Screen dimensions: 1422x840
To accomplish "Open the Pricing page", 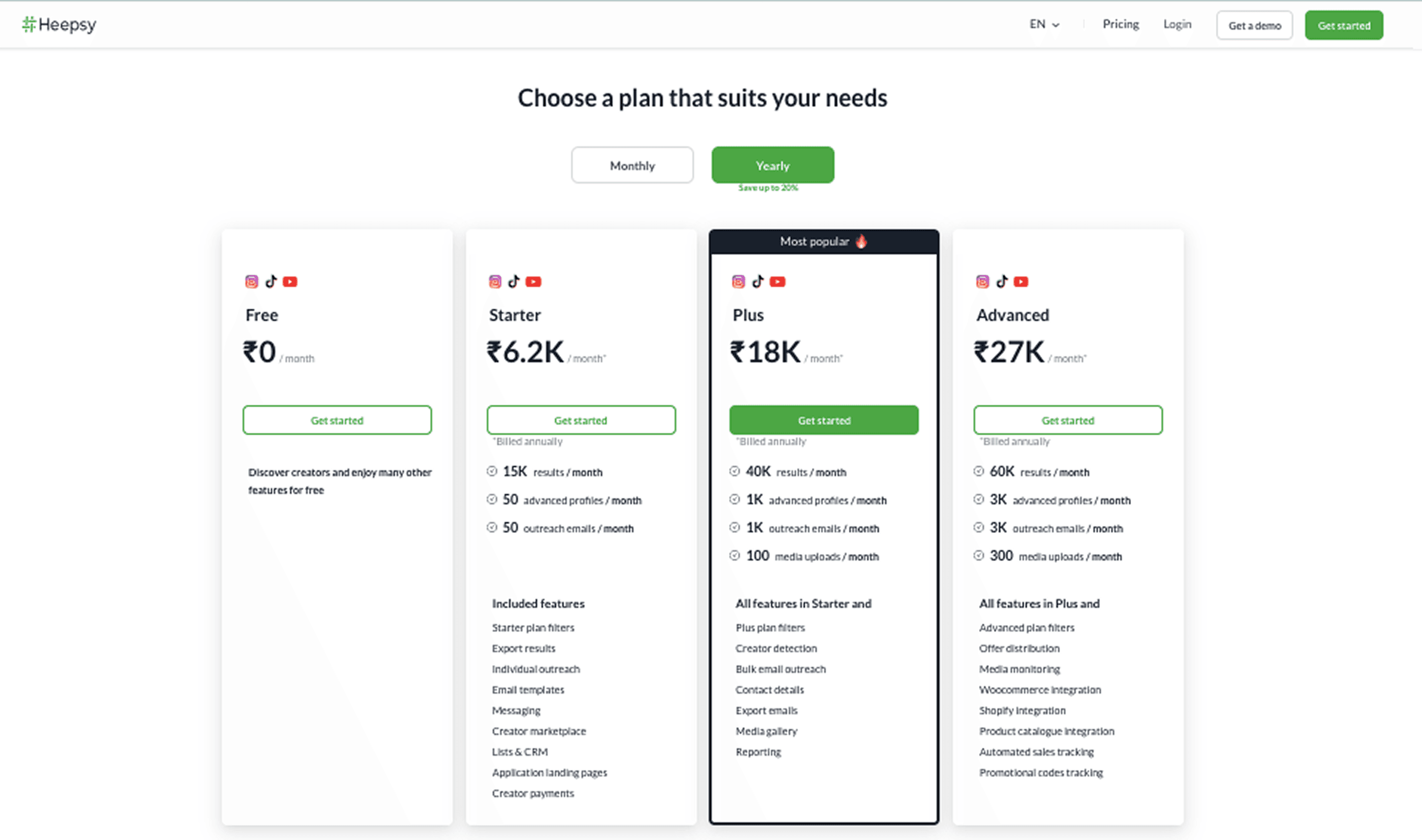I will (x=1120, y=24).
